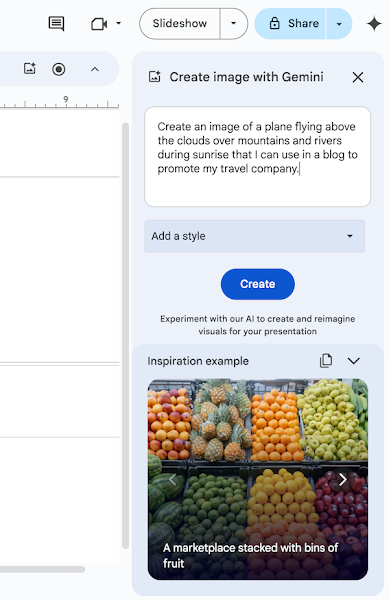Open the Gemini sparkle icon
This screenshot has width=389, height=600.
point(374,24)
